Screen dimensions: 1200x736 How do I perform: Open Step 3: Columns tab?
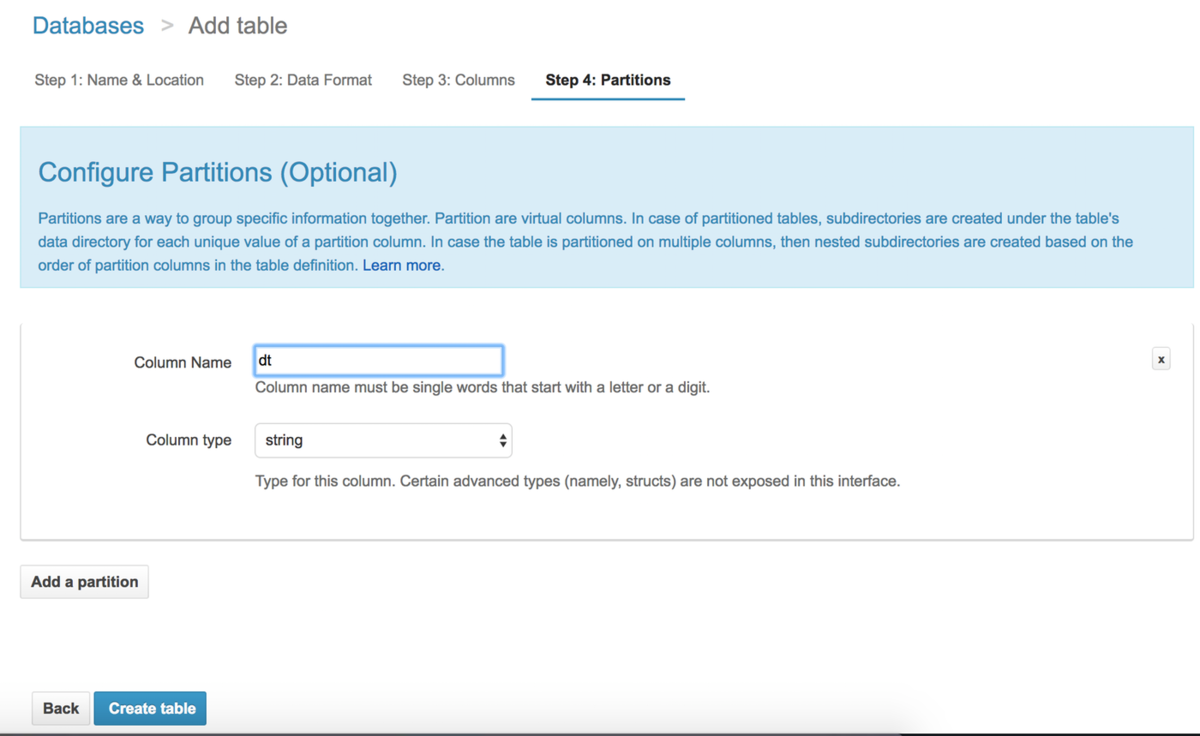click(458, 80)
